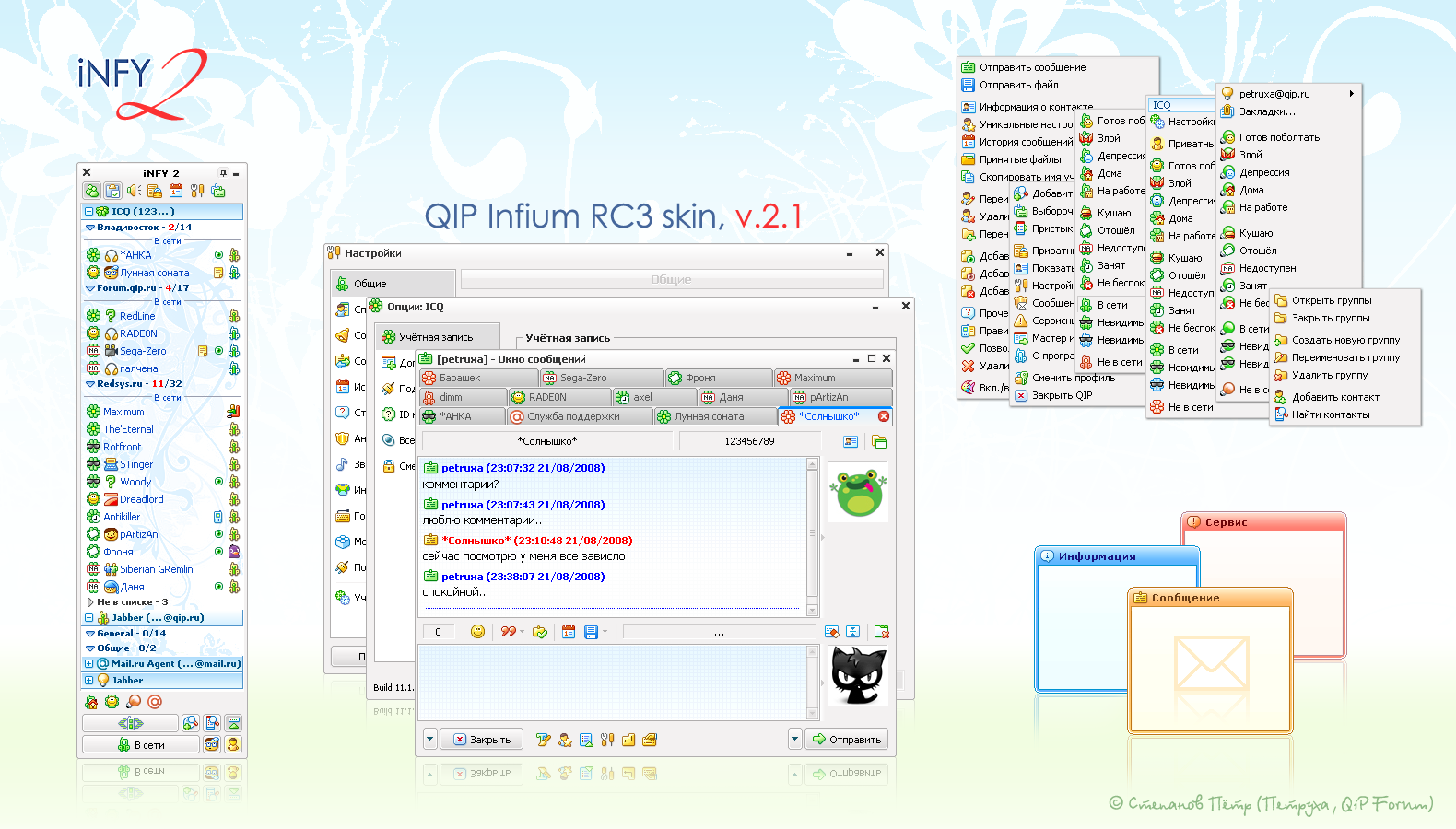The image size is (1456, 829).
Task: Open the settings wrench icon in the contact list toolbar
Action: [x=196, y=191]
